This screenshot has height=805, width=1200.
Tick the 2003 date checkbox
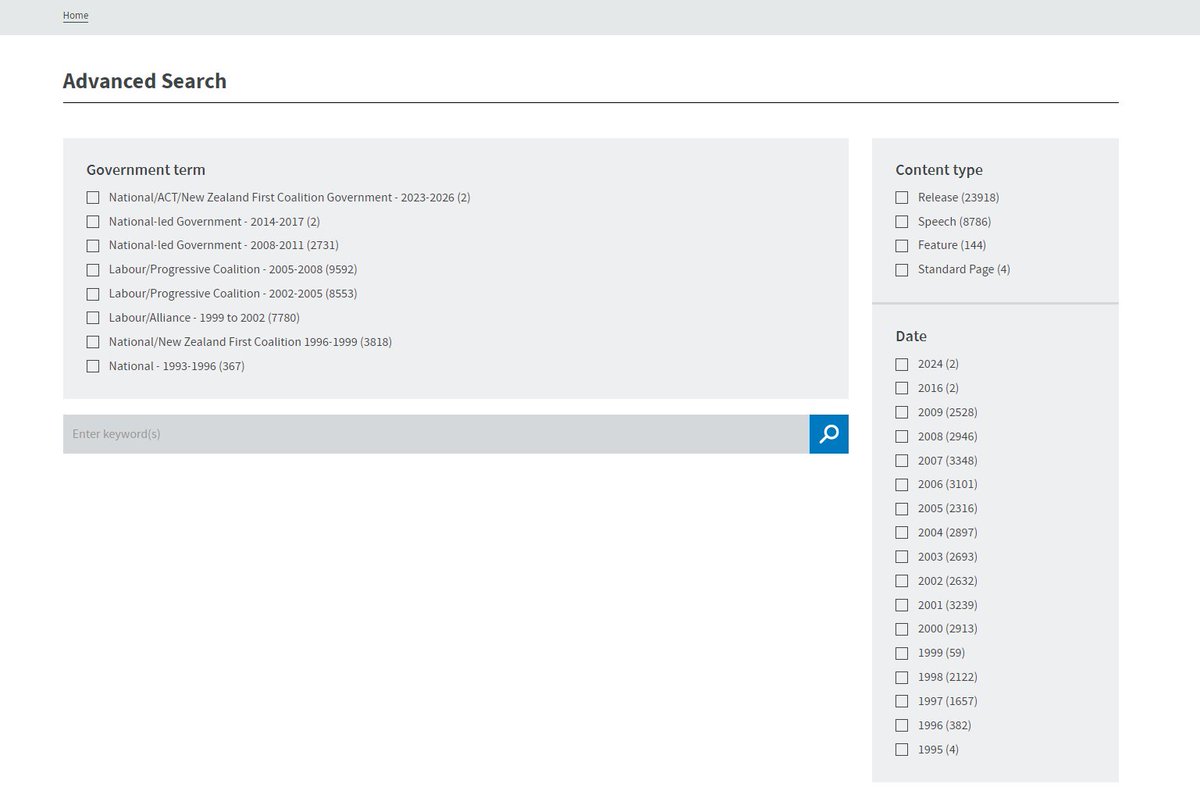[902, 557]
